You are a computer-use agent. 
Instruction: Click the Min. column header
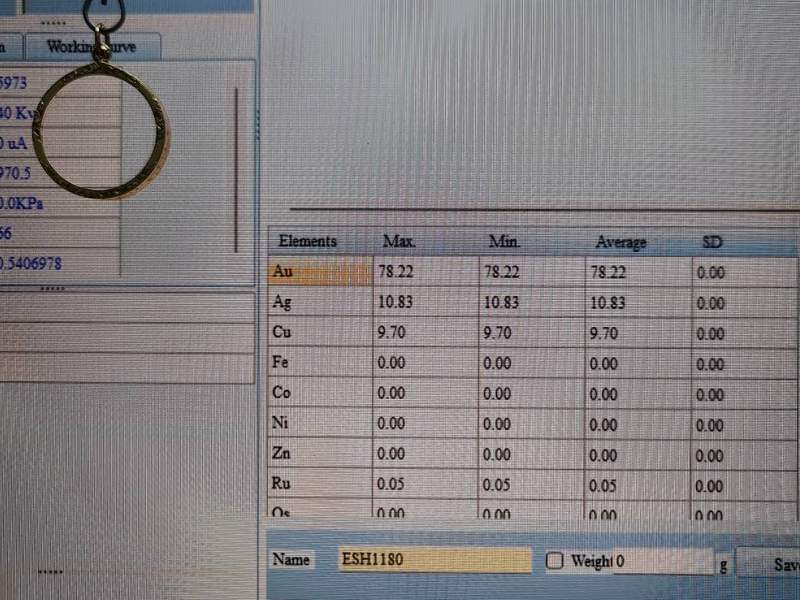(505, 241)
